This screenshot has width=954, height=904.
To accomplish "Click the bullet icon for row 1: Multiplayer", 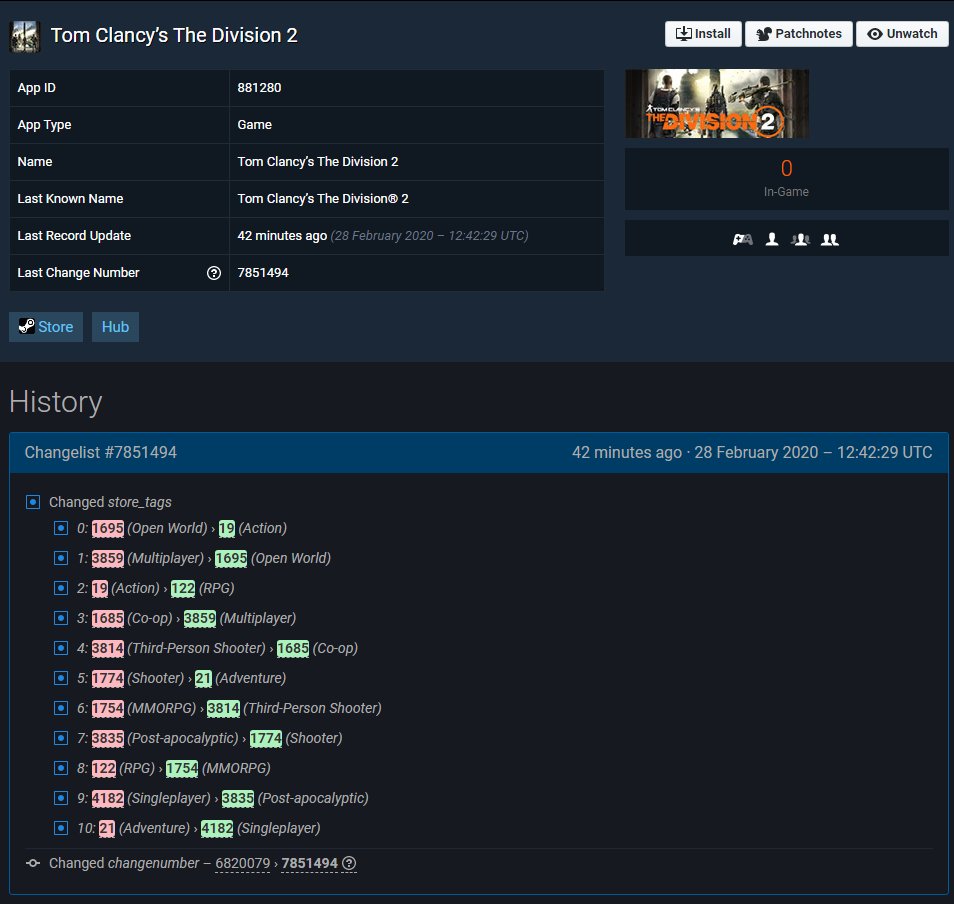I will click(x=61, y=558).
